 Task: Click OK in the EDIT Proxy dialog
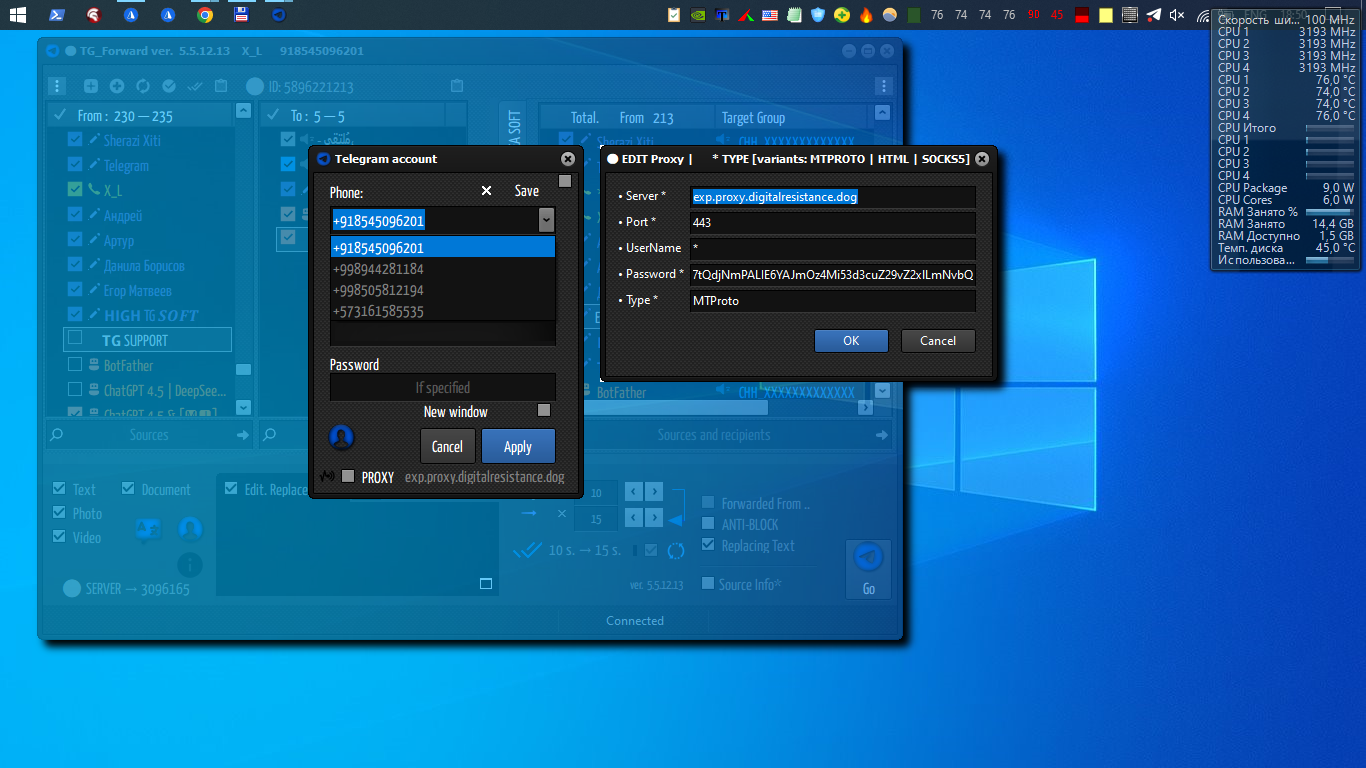pos(851,340)
